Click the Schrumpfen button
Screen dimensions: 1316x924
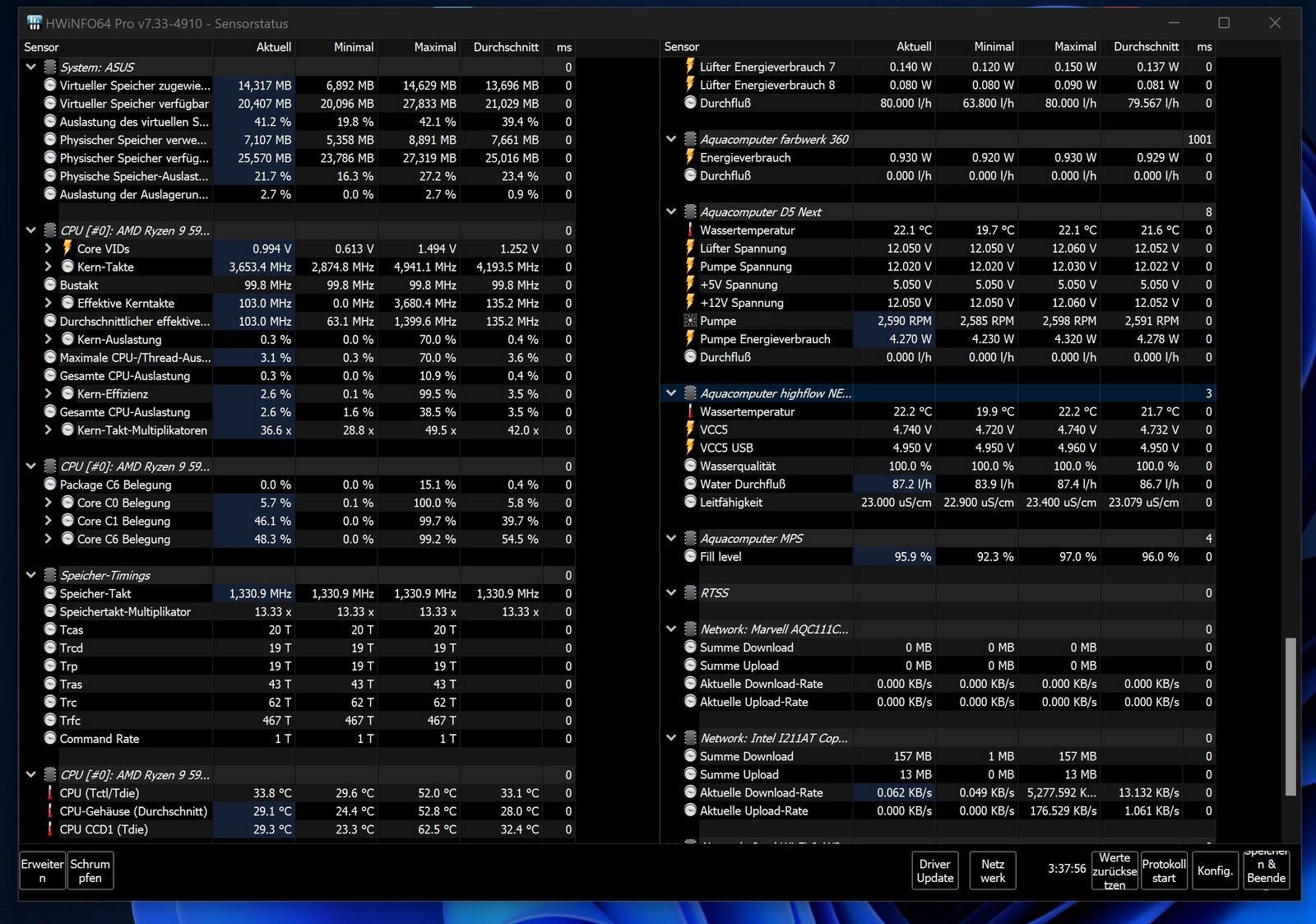coord(90,871)
